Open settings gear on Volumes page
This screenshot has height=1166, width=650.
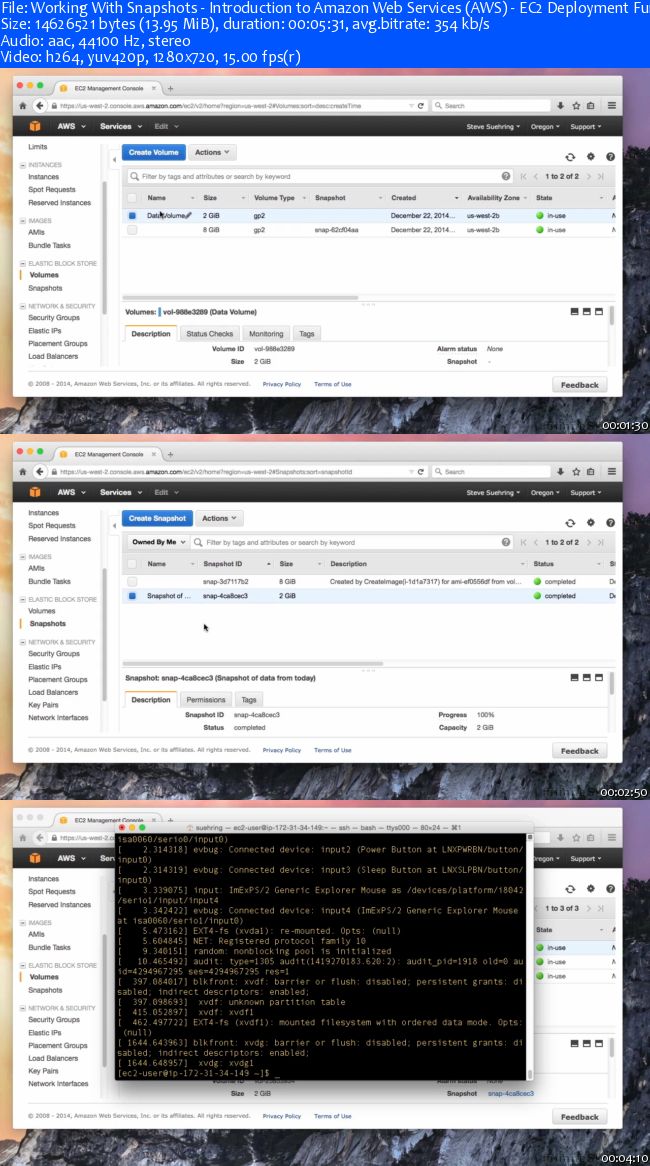click(591, 157)
